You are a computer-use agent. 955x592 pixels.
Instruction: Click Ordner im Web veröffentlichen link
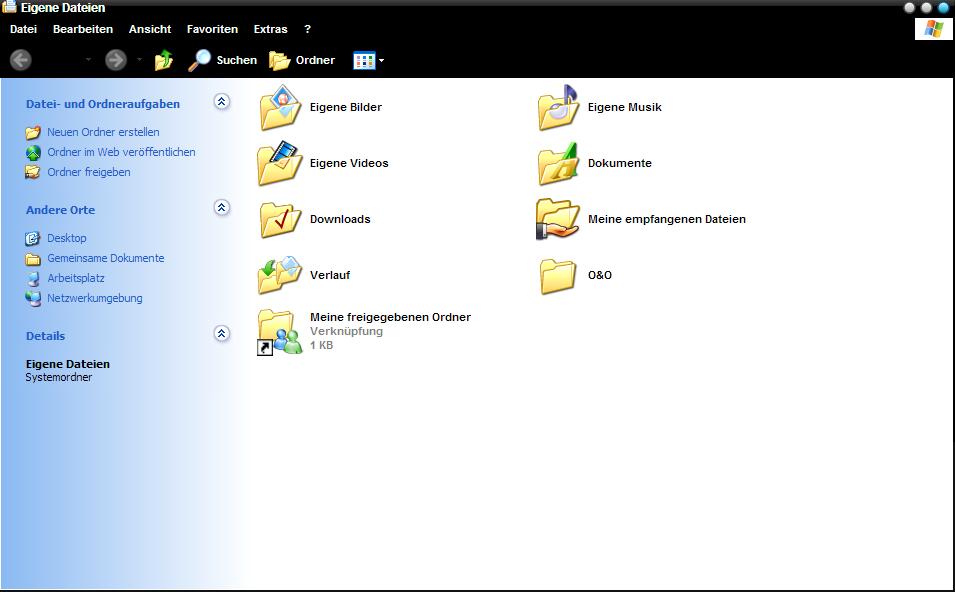(121, 152)
